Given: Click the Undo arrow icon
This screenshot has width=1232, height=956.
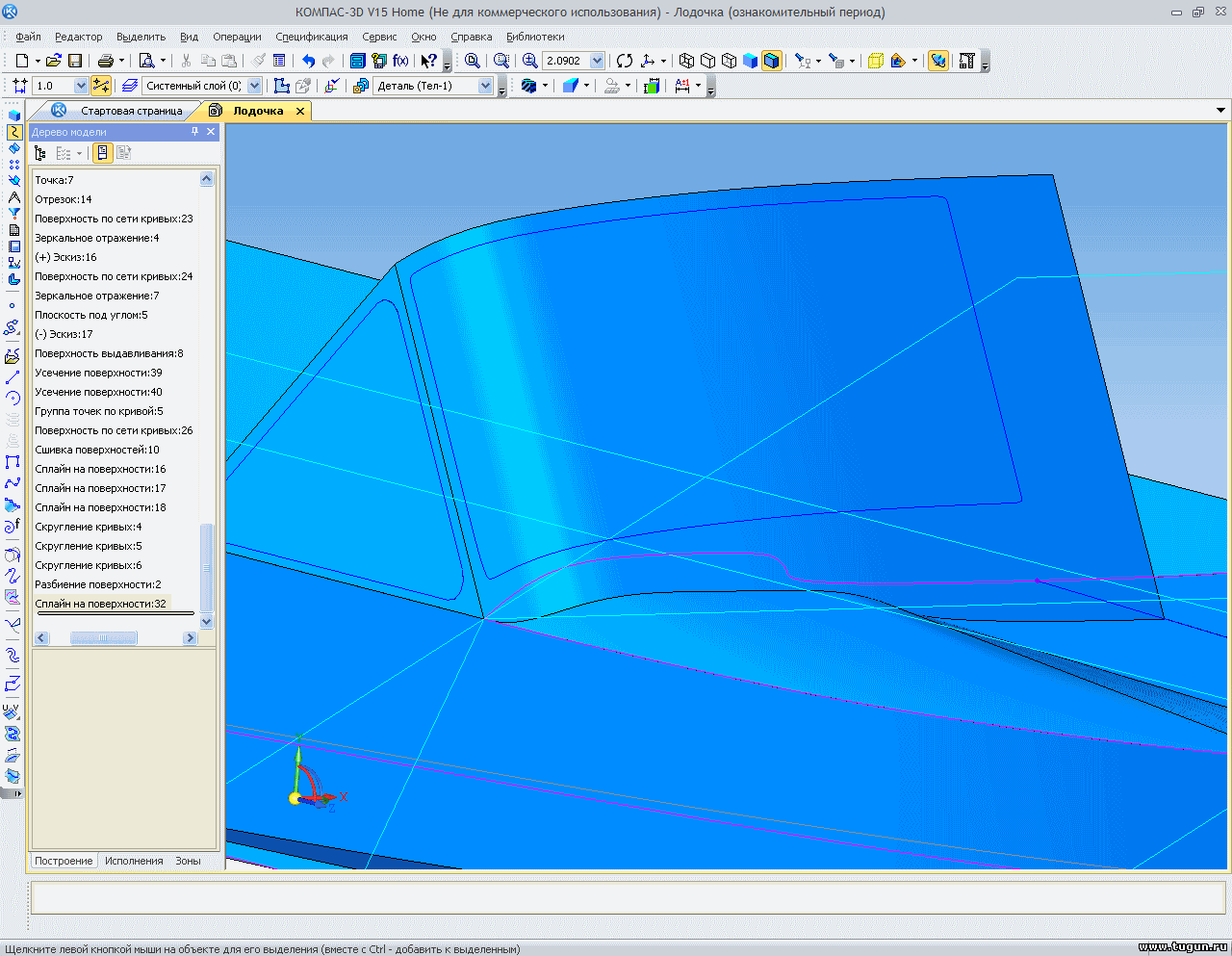Looking at the screenshot, I should coord(309,61).
